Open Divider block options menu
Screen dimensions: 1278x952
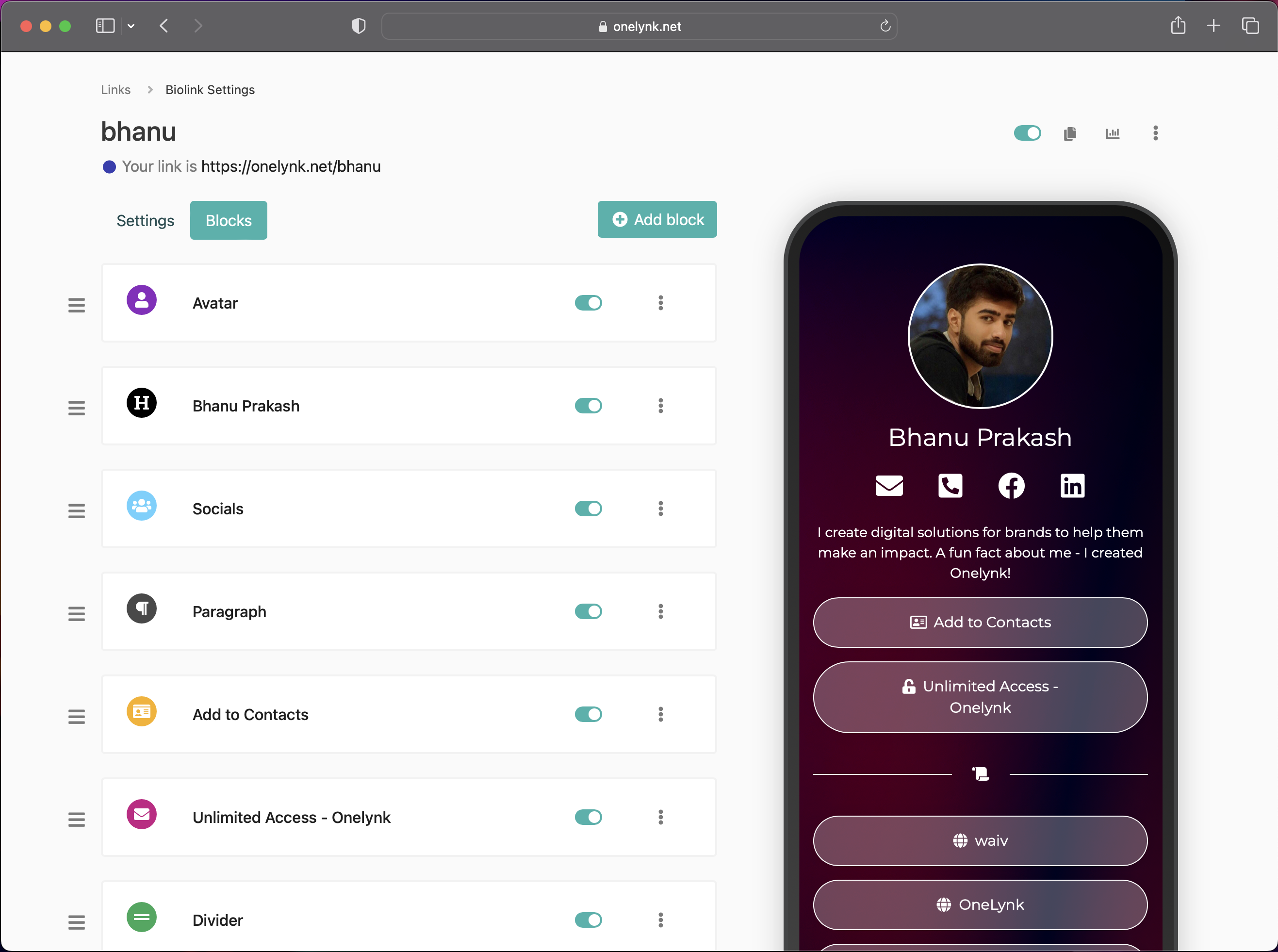661,920
